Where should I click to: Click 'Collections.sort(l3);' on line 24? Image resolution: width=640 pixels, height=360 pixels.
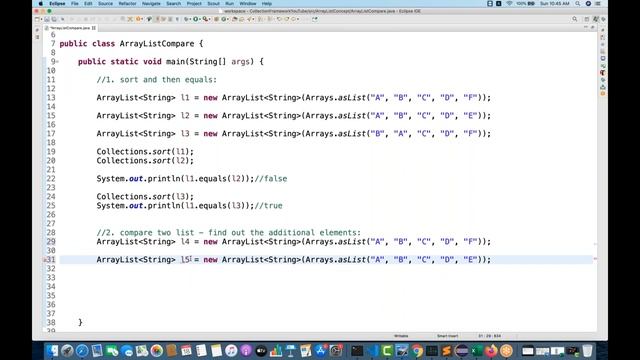pyautogui.click(x=145, y=196)
